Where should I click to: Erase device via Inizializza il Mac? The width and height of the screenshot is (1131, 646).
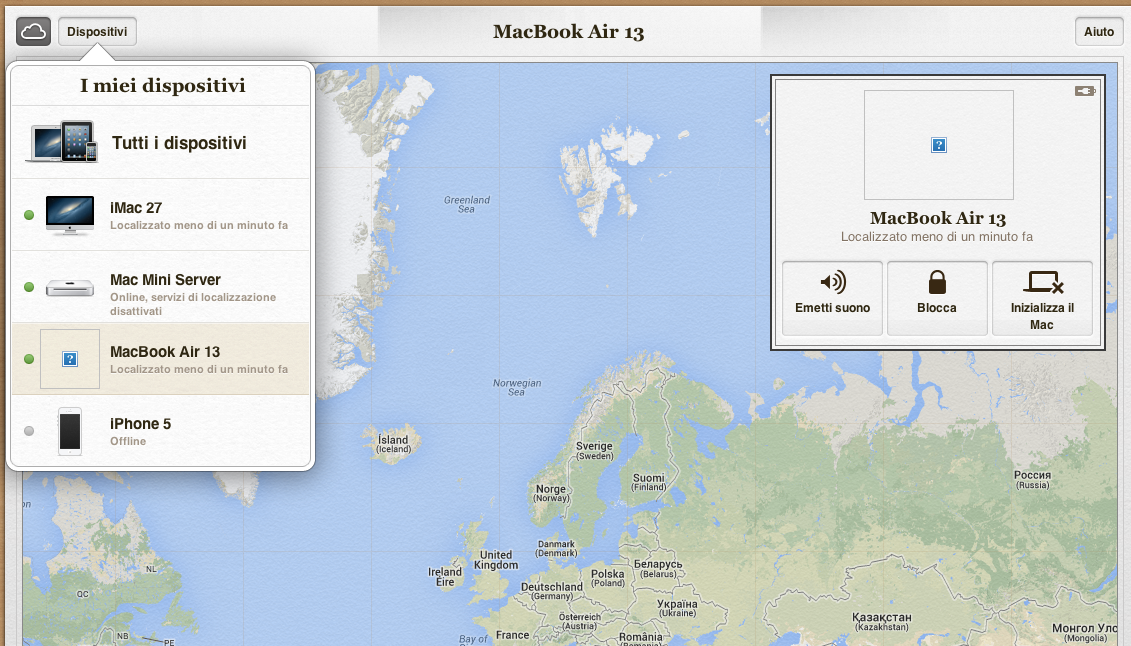coord(1042,298)
